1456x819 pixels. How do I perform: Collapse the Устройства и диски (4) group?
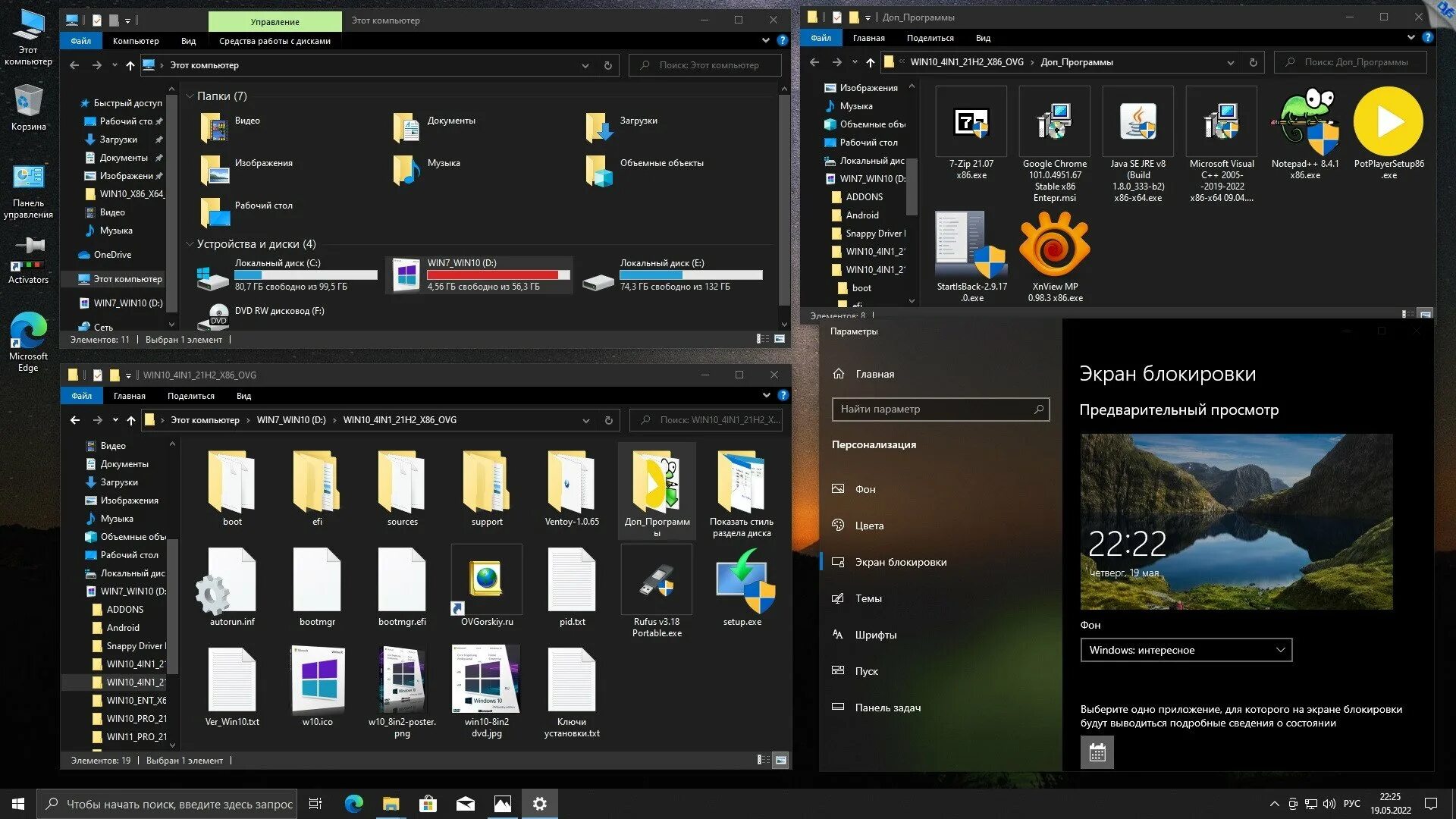coord(190,244)
